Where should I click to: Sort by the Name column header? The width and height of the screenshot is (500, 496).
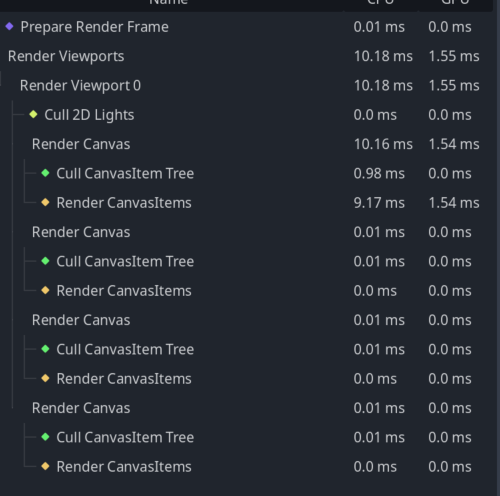[x=169, y=3]
